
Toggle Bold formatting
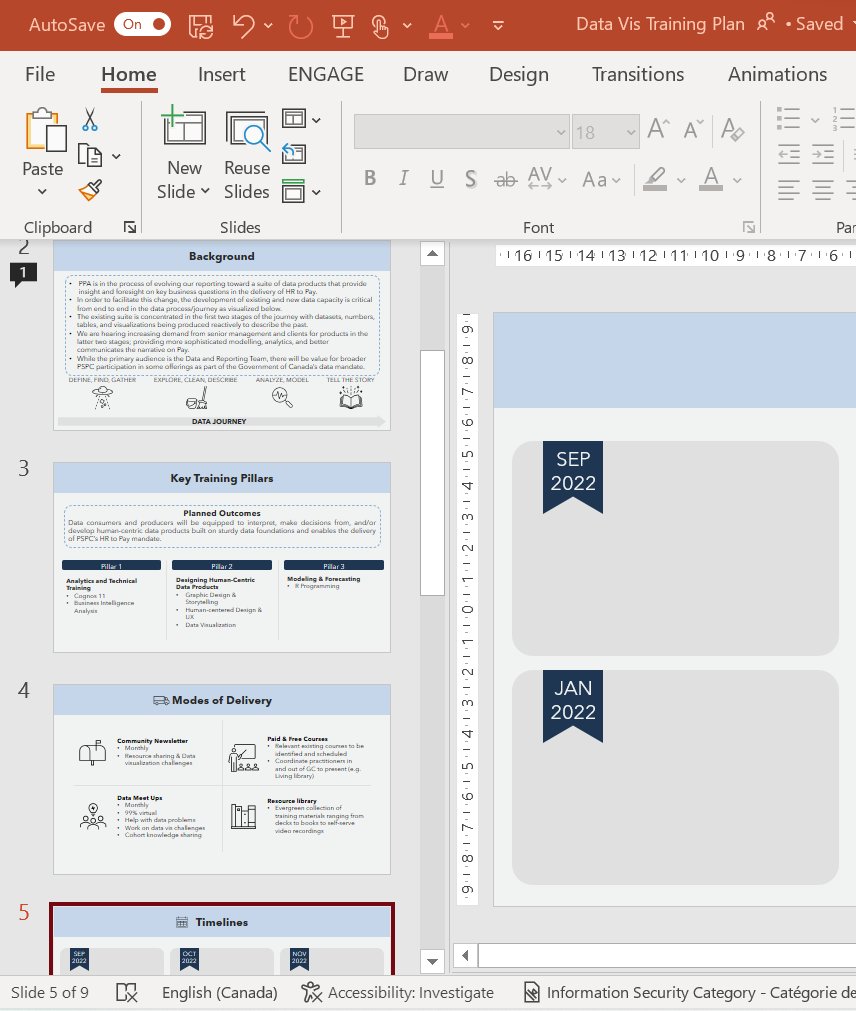(x=370, y=178)
